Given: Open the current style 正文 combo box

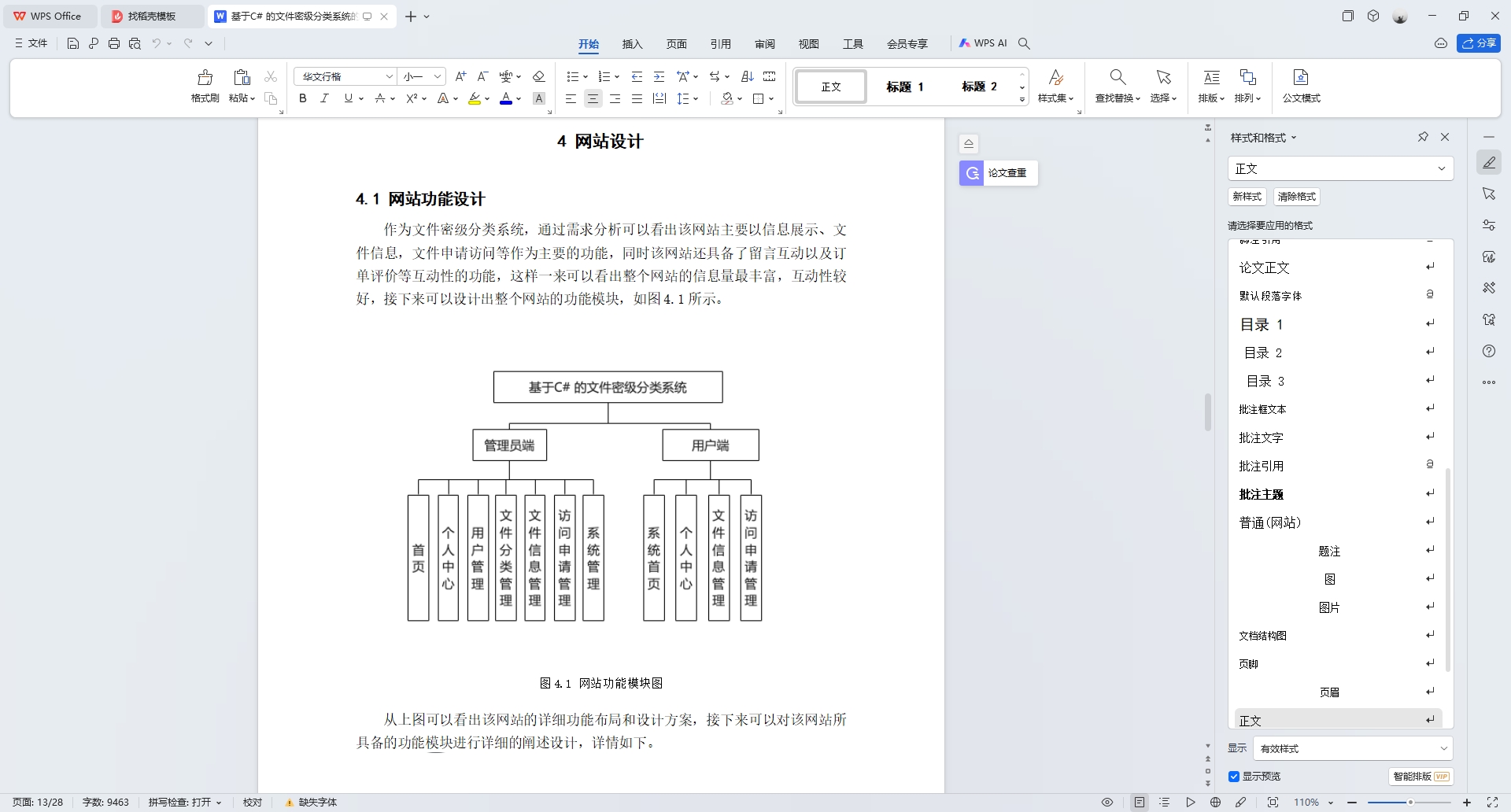Looking at the screenshot, I should (x=1340, y=168).
